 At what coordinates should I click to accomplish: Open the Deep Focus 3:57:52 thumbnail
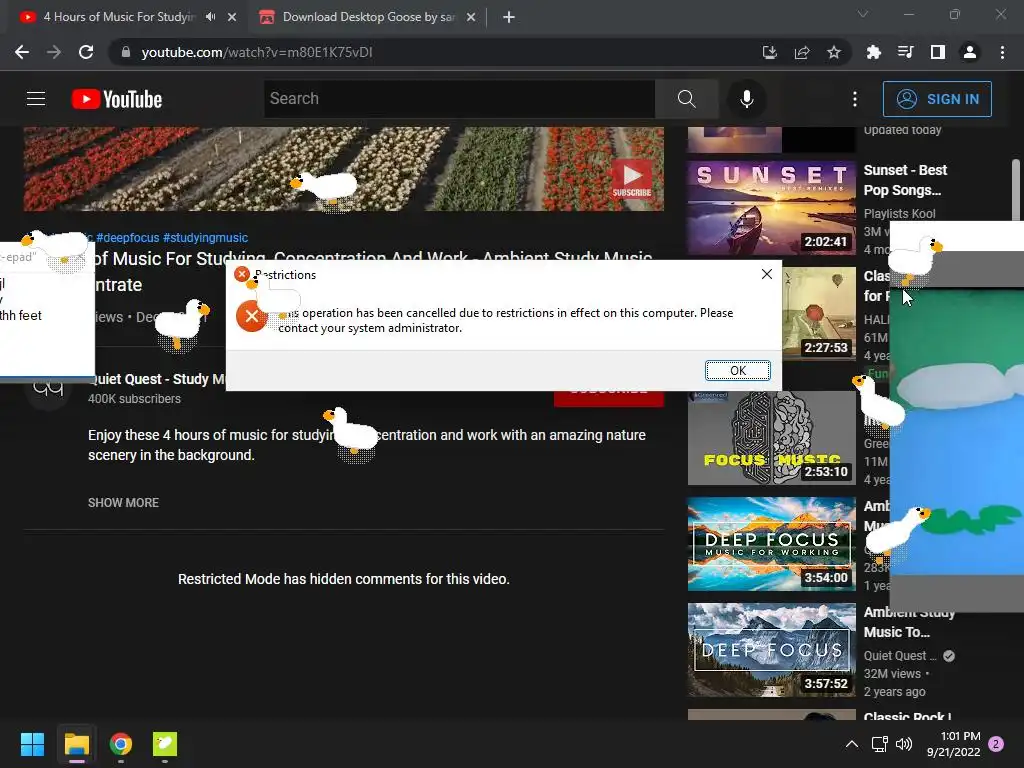771,650
